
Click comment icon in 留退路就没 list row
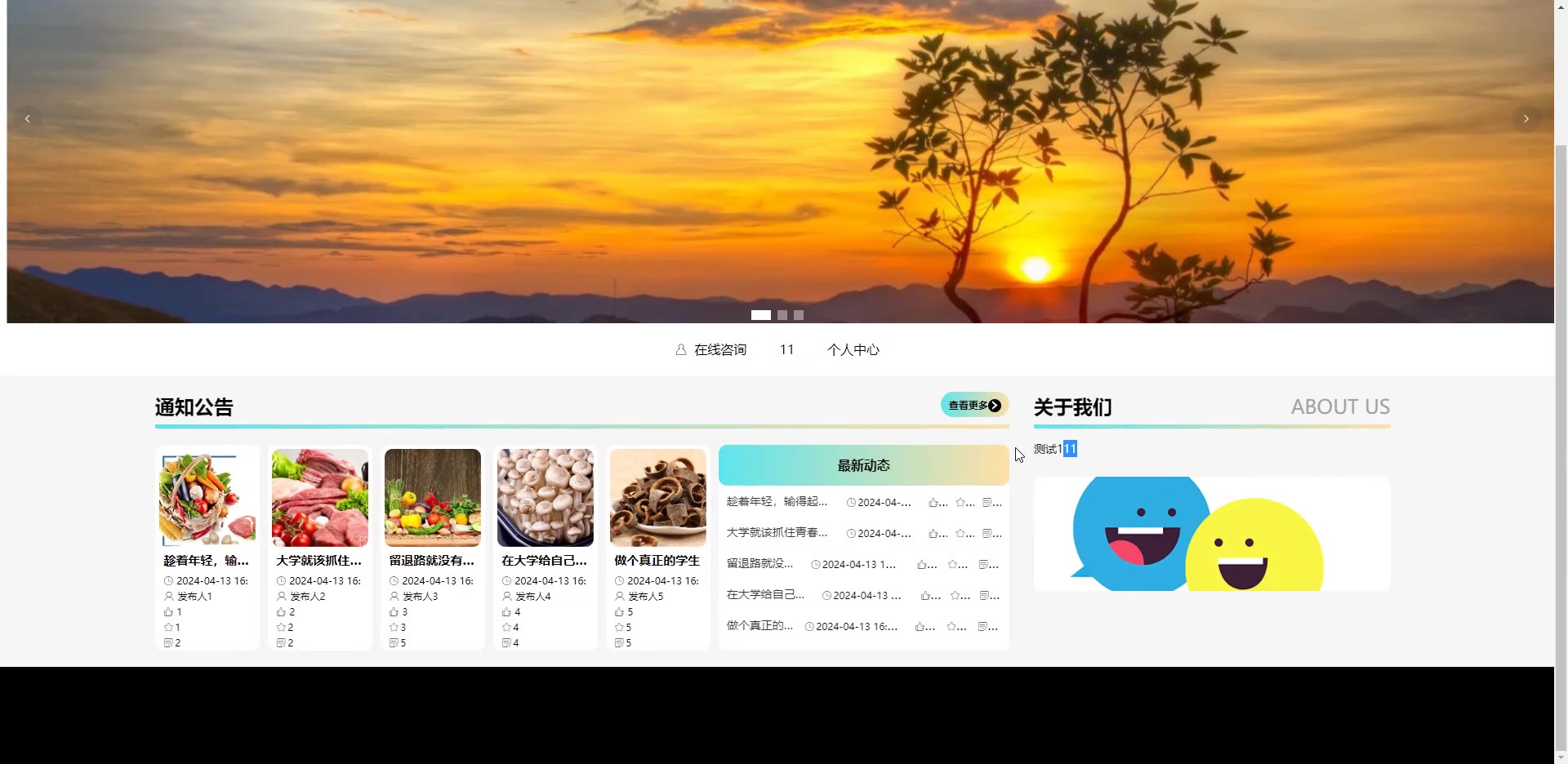tap(983, 565)
